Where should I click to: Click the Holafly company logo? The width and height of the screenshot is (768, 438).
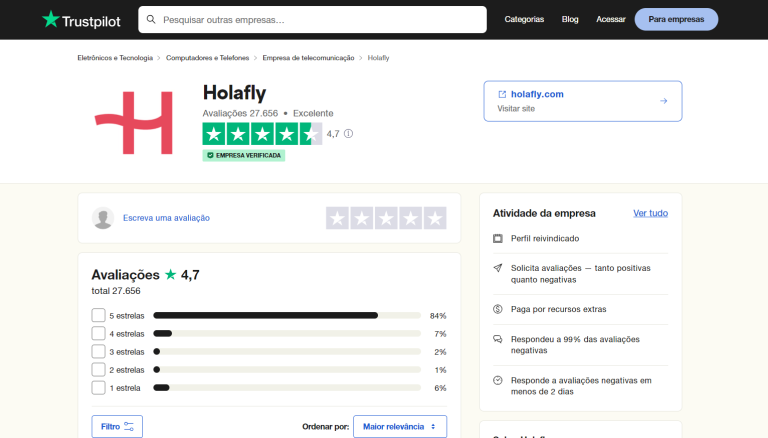(133, 122)
